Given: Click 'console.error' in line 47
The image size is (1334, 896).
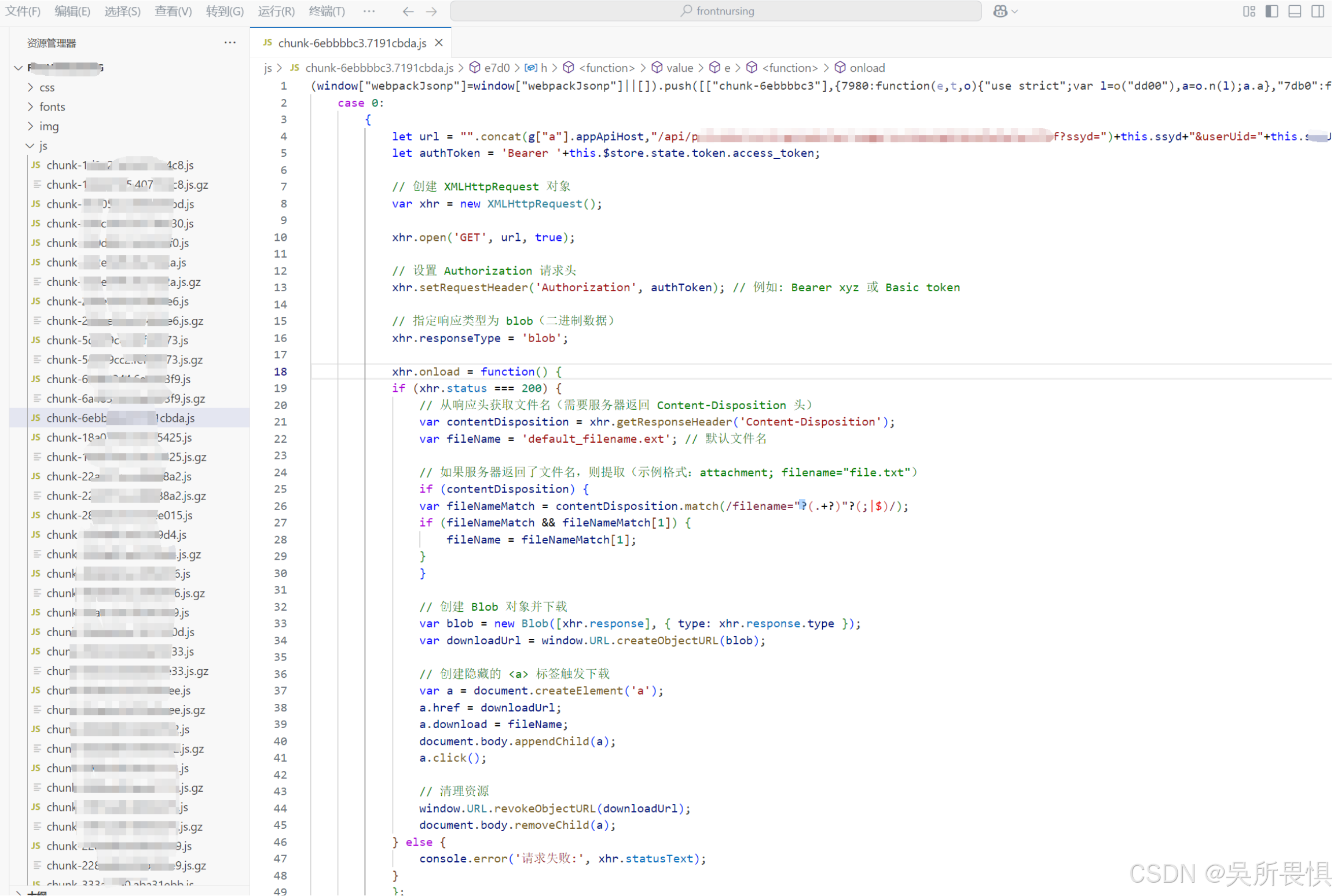Looking at the screenshot, I should [x=464, y=859].
